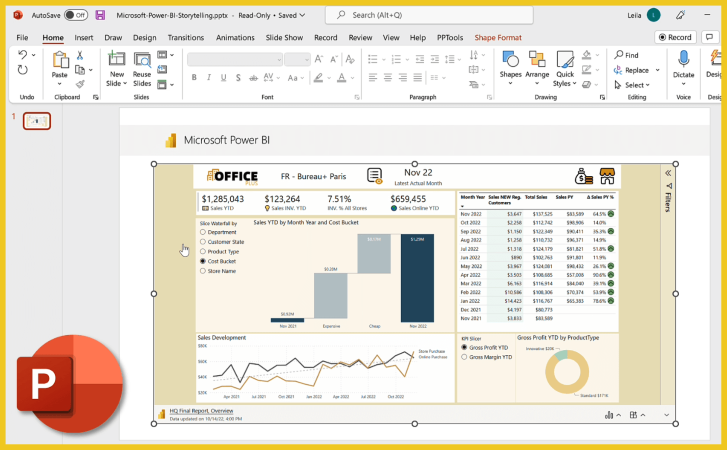Viewport: 727px width, 450px height.
Task: Select Gross Margin YTD in KPI Slicer
Action: [465, 356]
